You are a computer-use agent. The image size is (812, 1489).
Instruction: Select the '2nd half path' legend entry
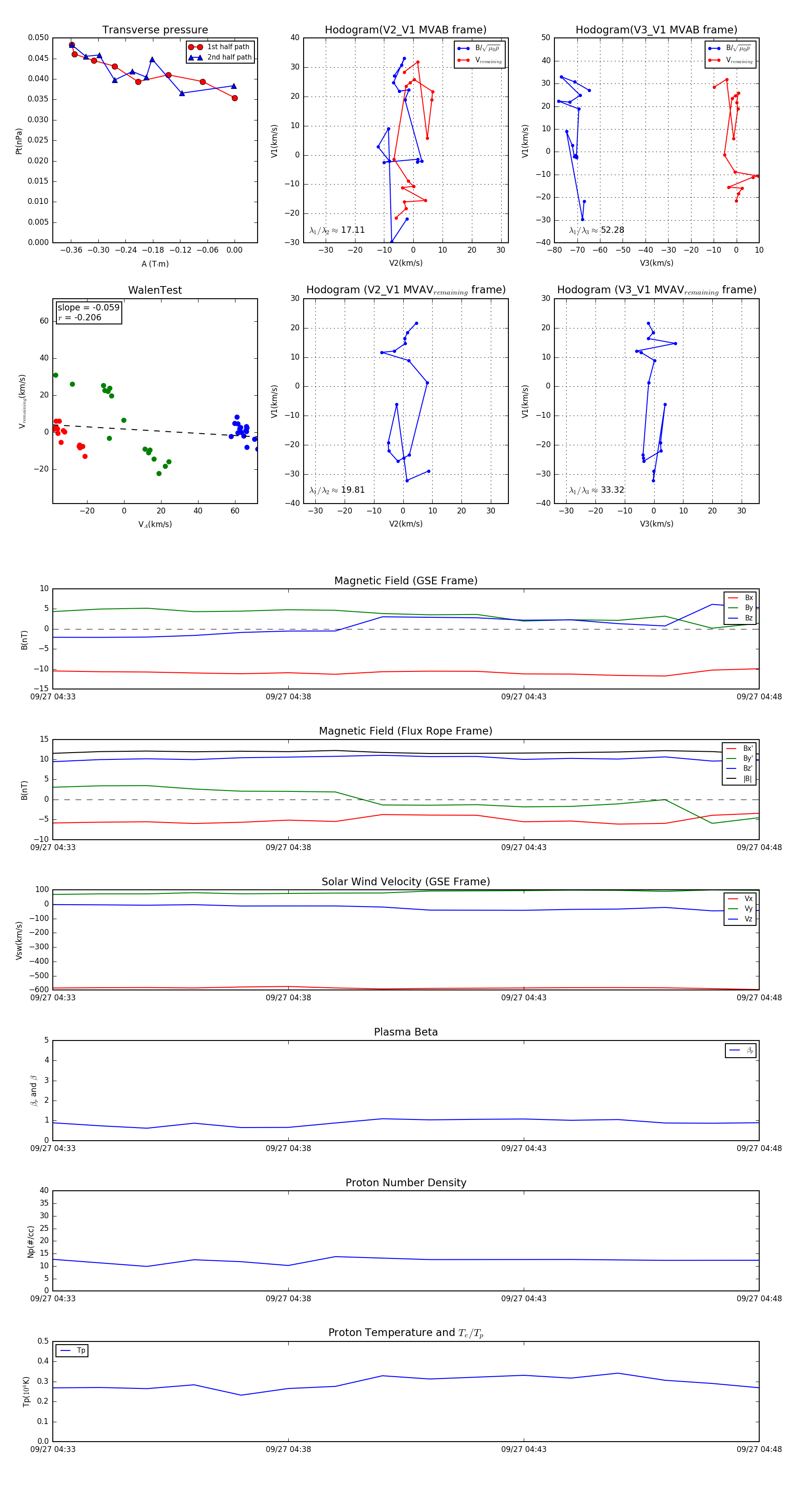(x=220, y=57)
